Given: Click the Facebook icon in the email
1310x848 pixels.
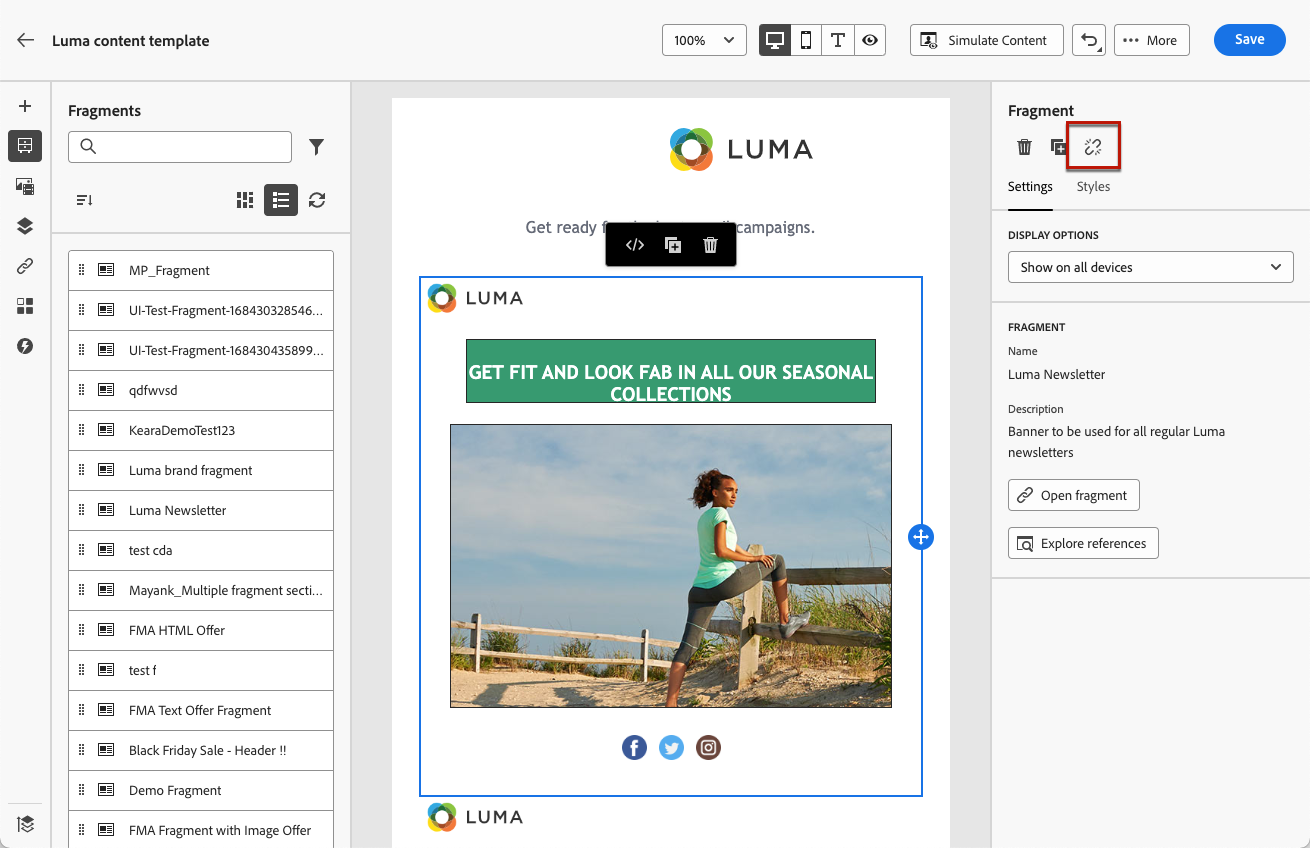Looking at the screenshot, I should pyautogui.click(x=634, y=747).
